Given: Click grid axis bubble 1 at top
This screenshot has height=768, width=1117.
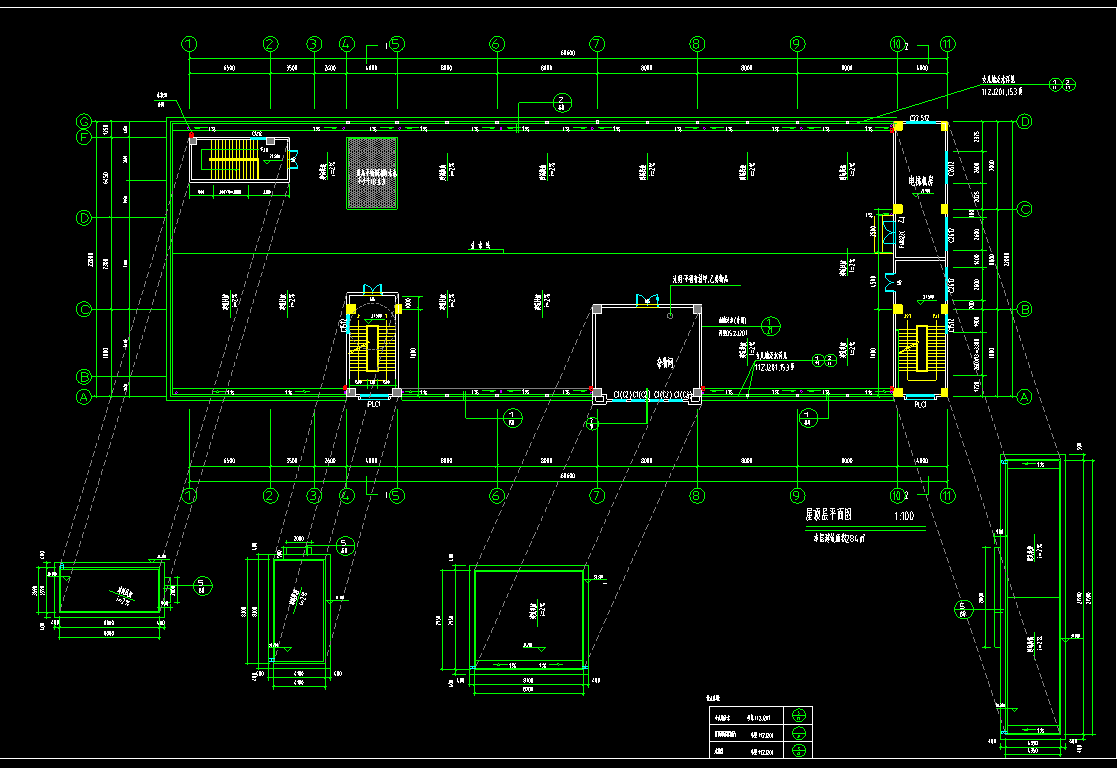Looking at the screenshot, I should 190,44.
